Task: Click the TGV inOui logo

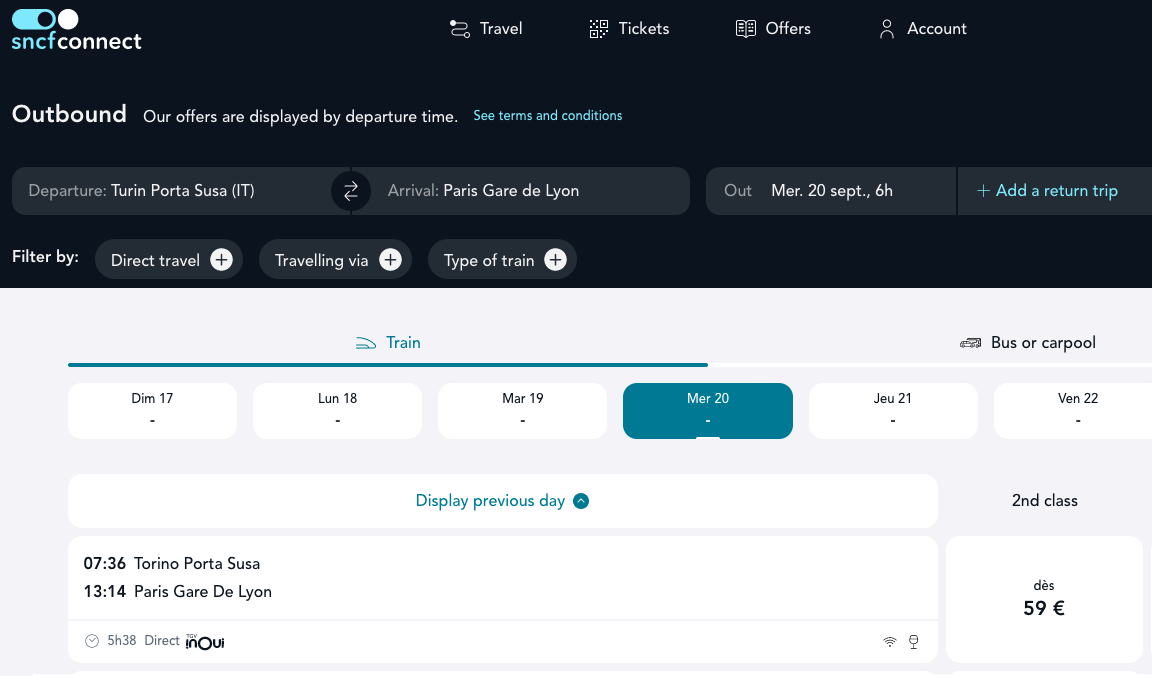Action: 205,641
